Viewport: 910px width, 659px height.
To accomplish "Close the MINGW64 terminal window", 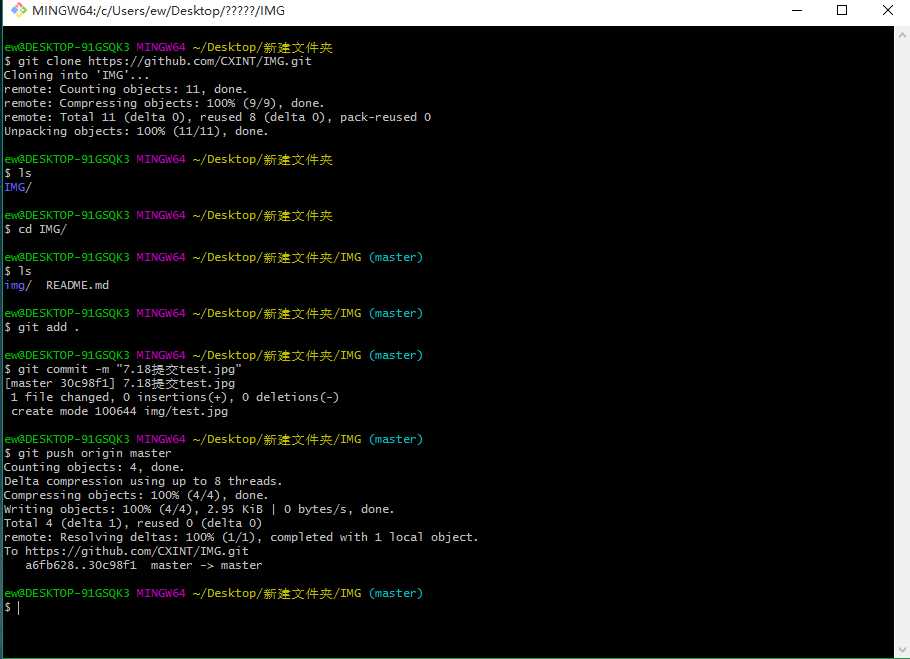I will click(x=887, y=10).
